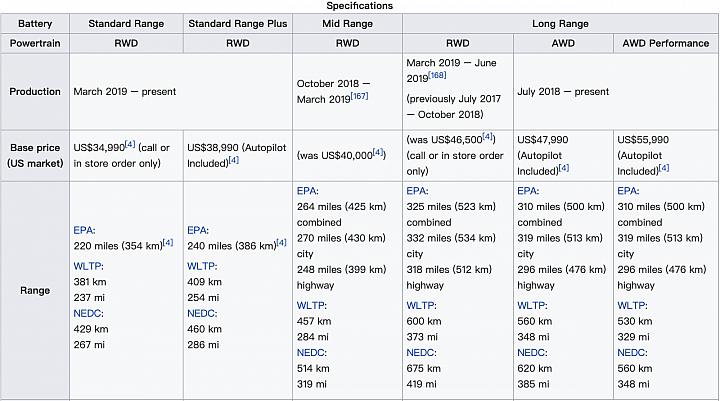This screenshot has height=401, width=720.
Task: Click the Long Range column header
Action: [x=560, y=23]
